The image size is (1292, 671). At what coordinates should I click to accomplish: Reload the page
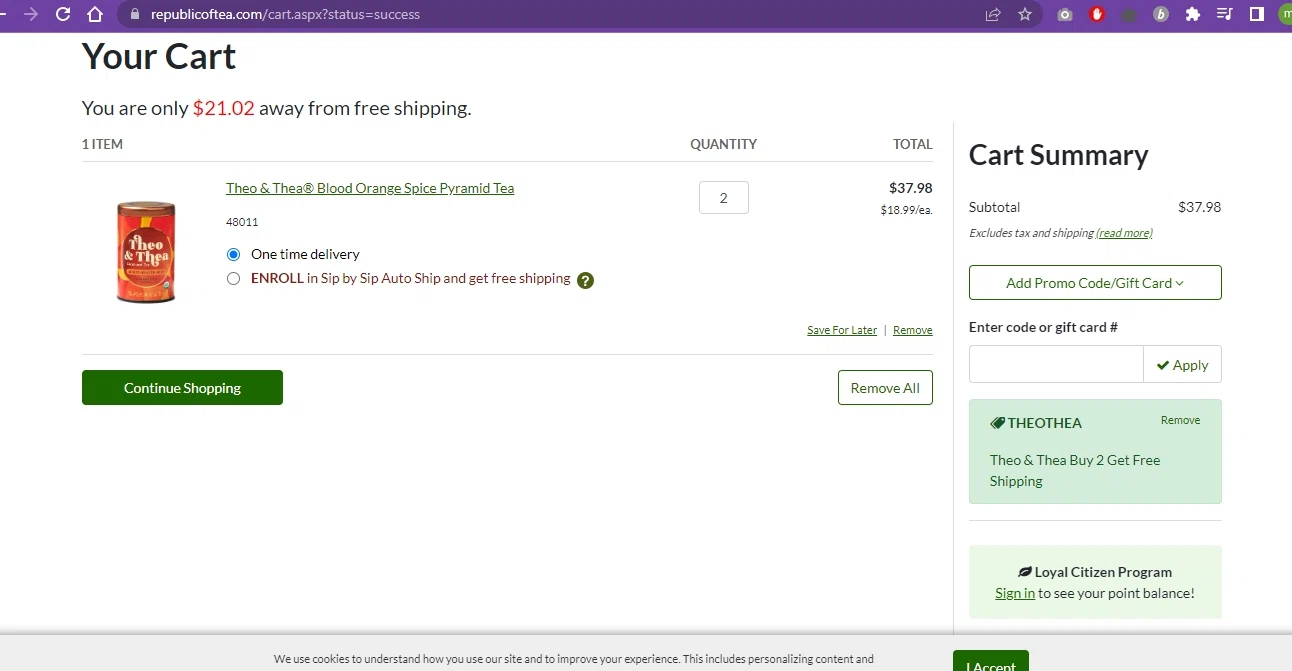point(63,14)
